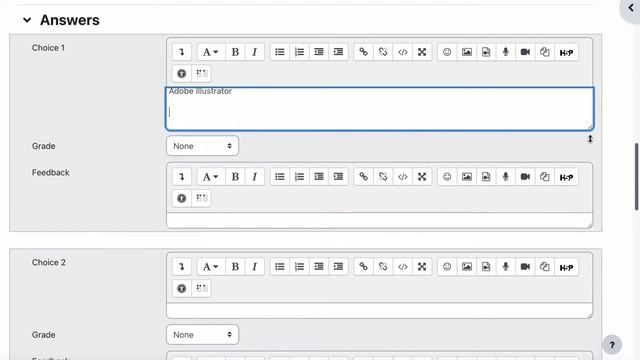Insert numbered list in Choice 1 Feedback editor

pyautogui.click(x=299, y=177)
